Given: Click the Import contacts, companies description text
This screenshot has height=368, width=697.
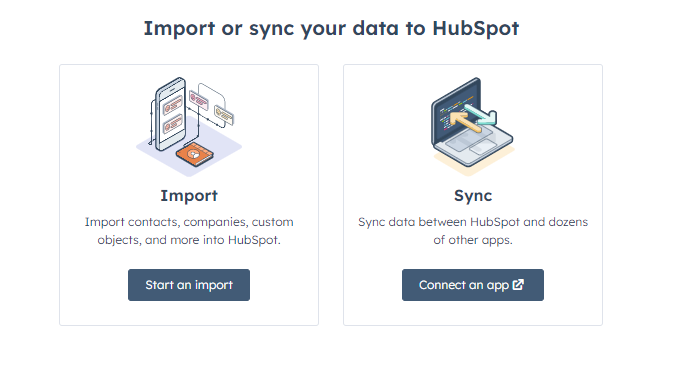Looking at the screenshot, I should click(x=189, y=231).
